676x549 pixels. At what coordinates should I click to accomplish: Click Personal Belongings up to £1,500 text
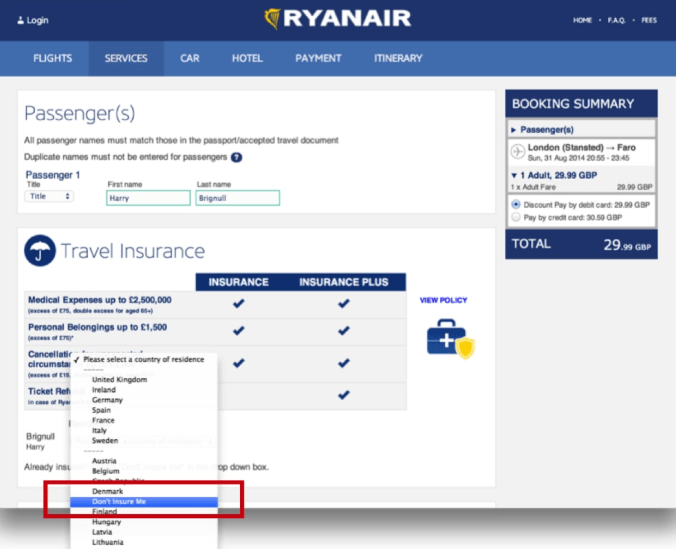97,327
